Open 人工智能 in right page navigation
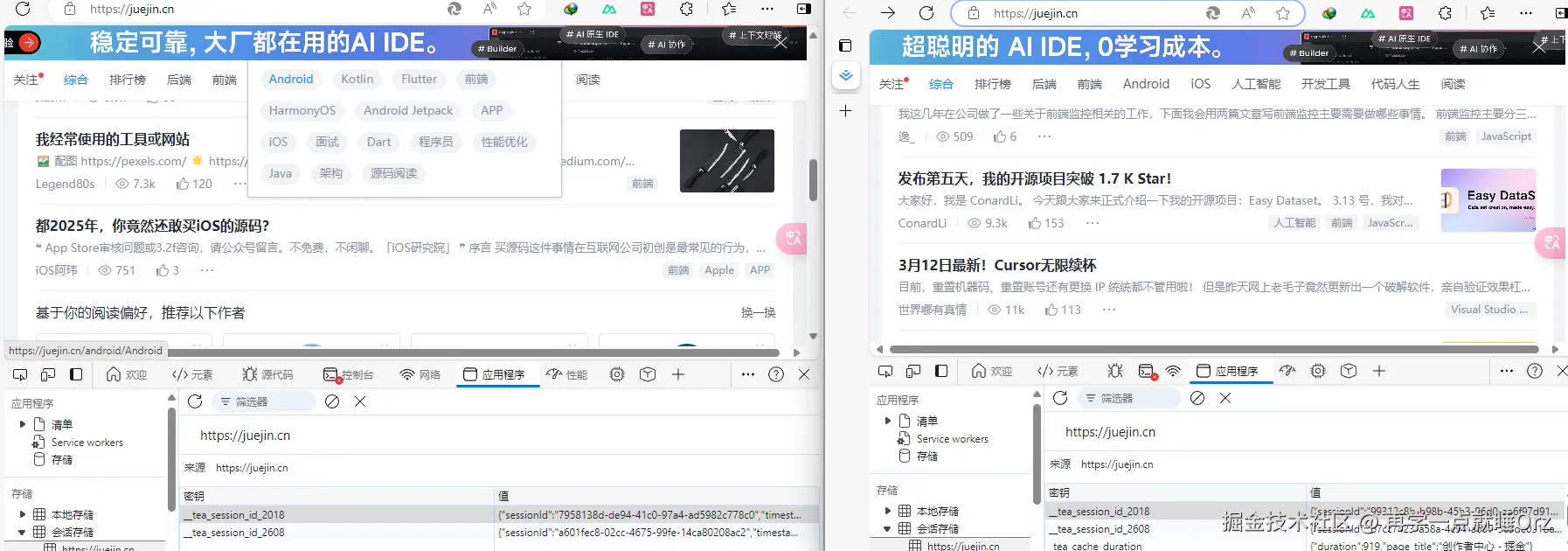 coord(1256,84)
